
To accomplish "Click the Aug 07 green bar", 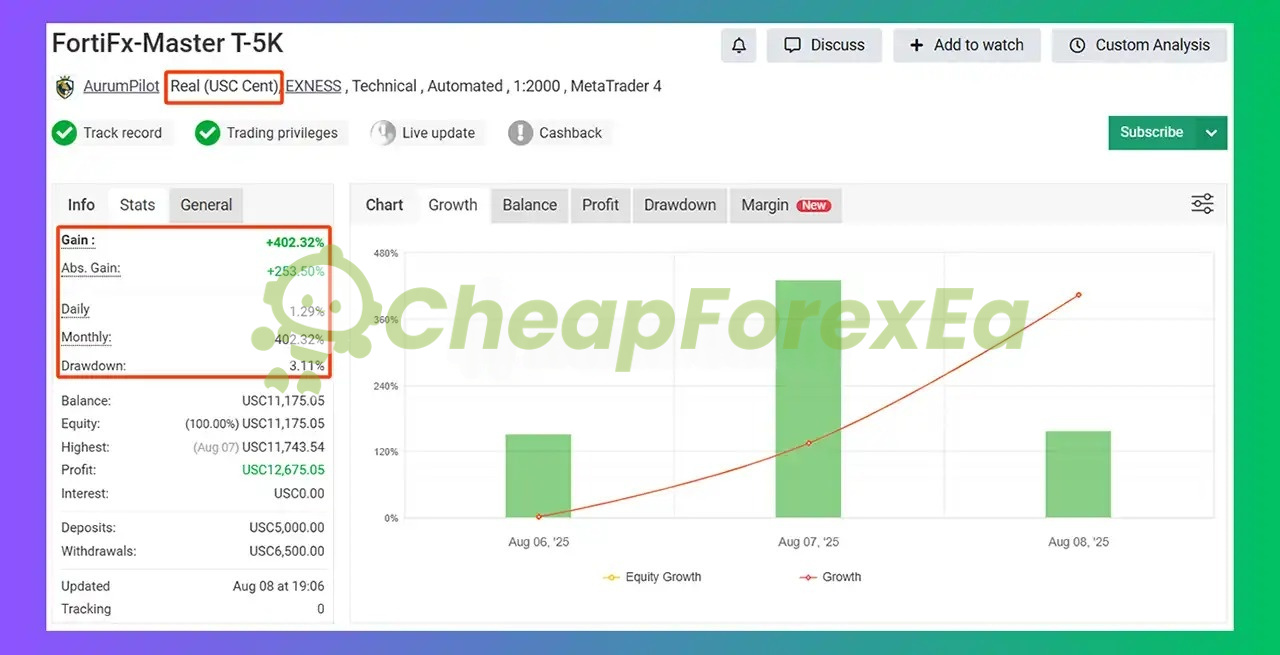I will (808, 398).
